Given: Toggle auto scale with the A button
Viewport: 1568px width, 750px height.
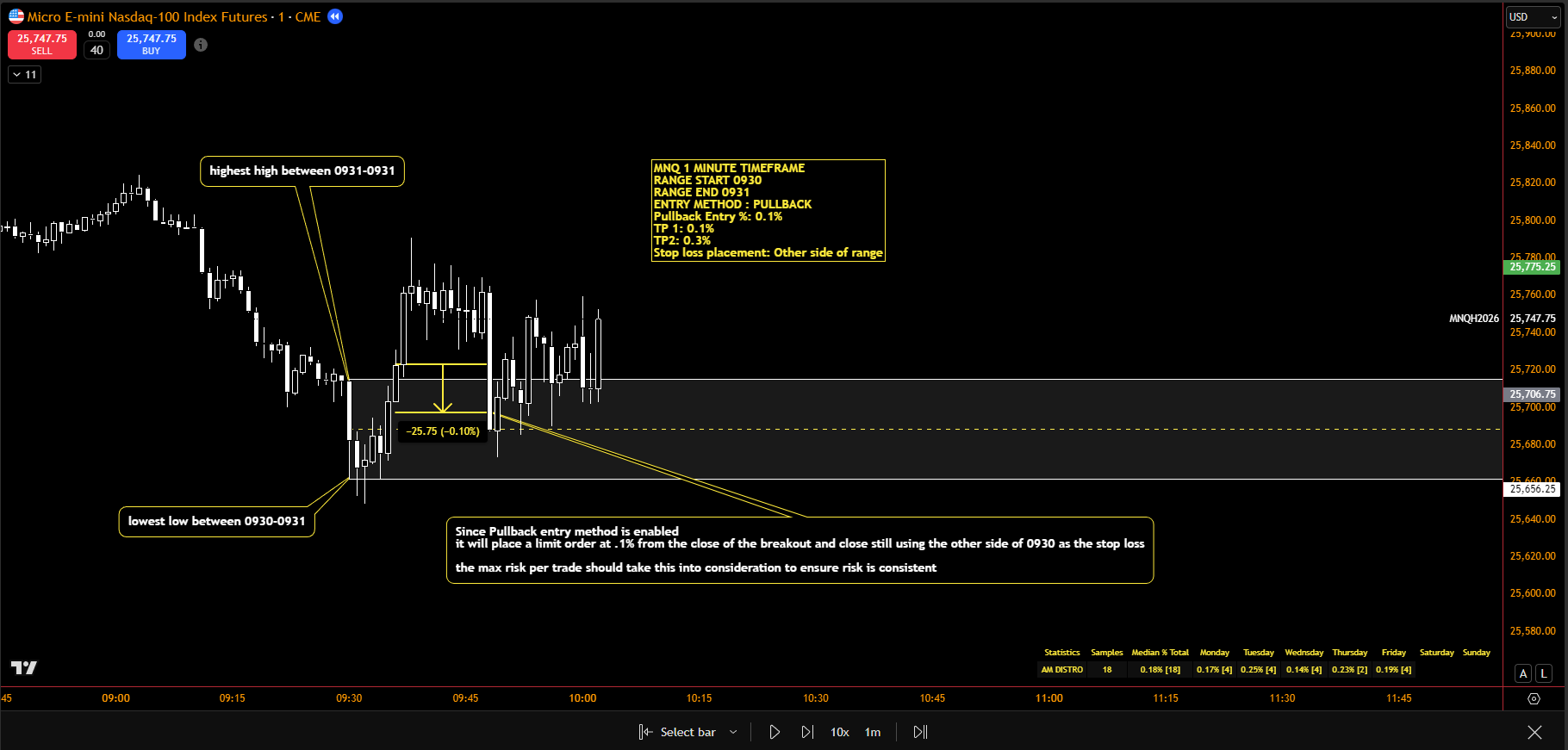Looking at the screenshot, I should [x=1523, y=673].
